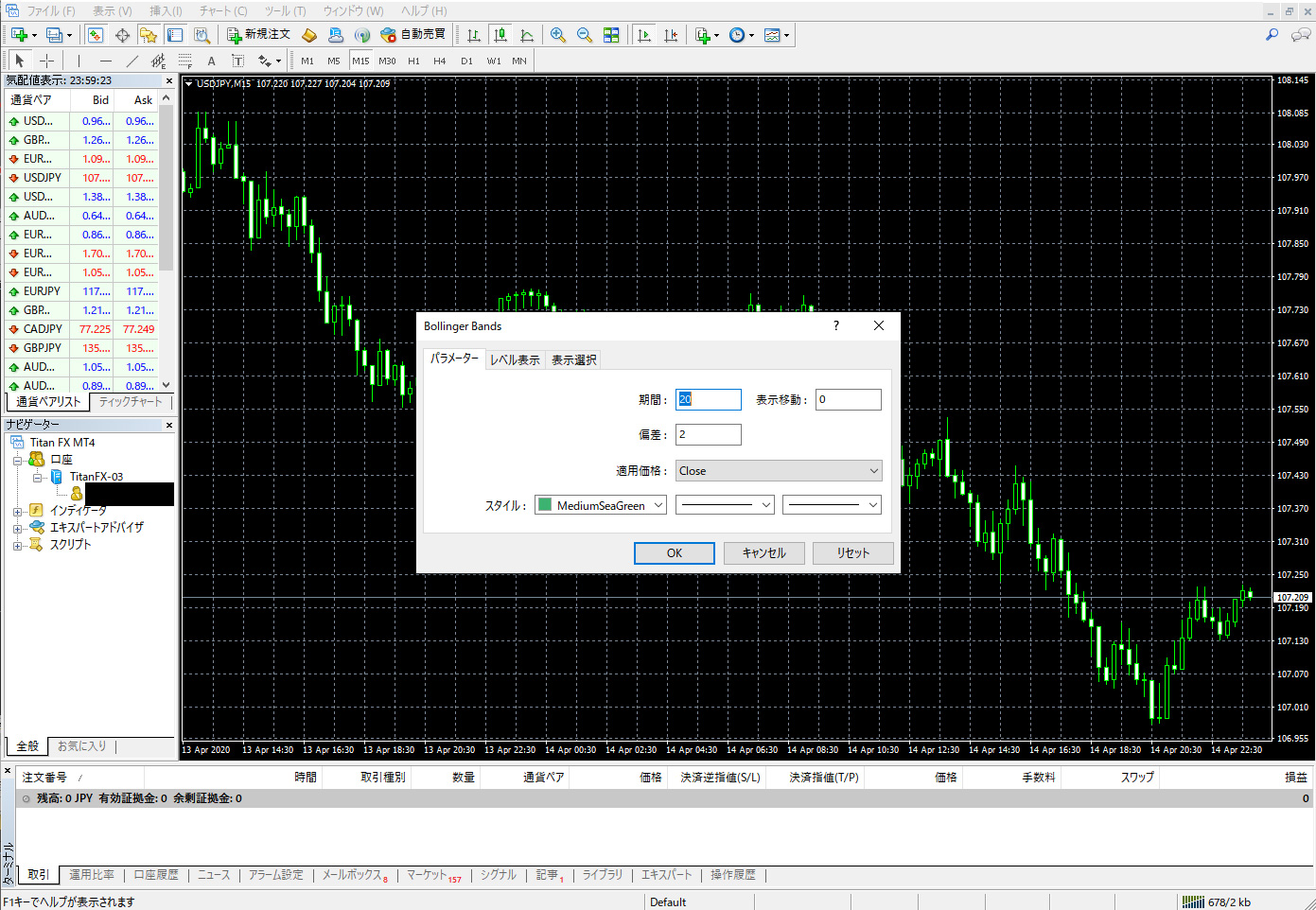Select the text label 'T' tool
Image resolution: width=1316 pixels, height=910 pixels.
(238, 61)
